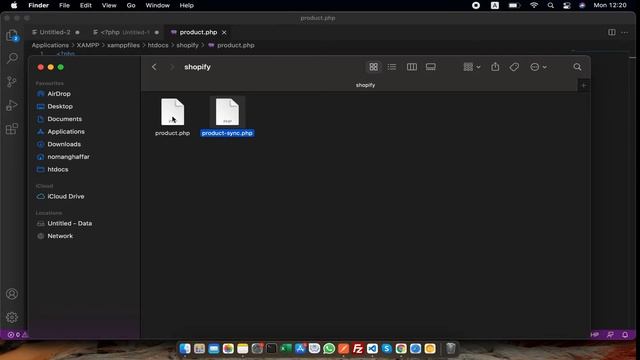Viewport: 640px width, 360px height.
Task: Open the Apple menu
Action: (x=14, y=5)
